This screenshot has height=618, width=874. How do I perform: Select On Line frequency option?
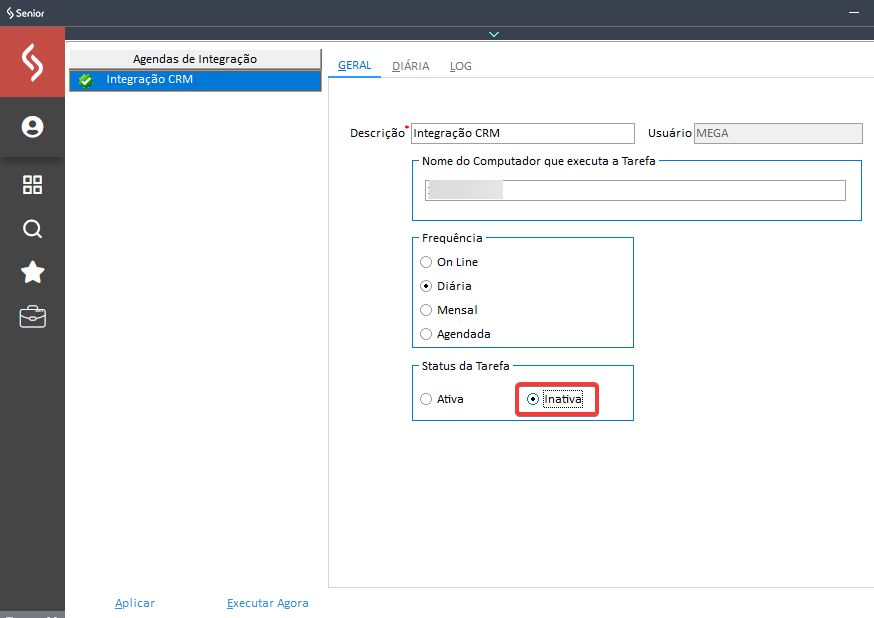pos(427,262)
